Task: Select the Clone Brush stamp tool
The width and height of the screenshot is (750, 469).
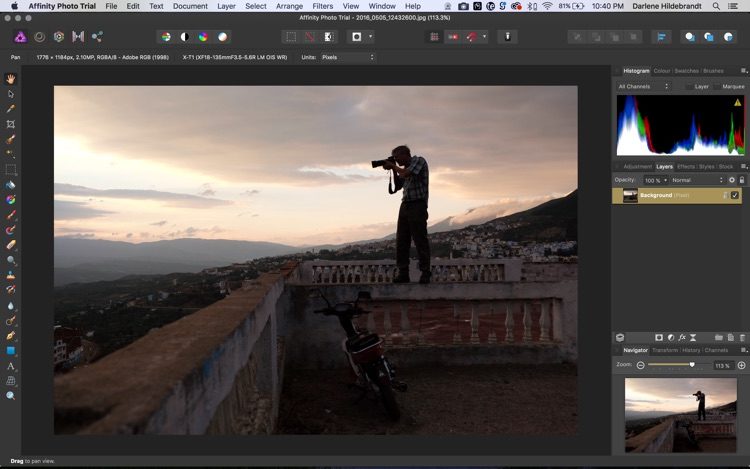Action: (11, 275)
